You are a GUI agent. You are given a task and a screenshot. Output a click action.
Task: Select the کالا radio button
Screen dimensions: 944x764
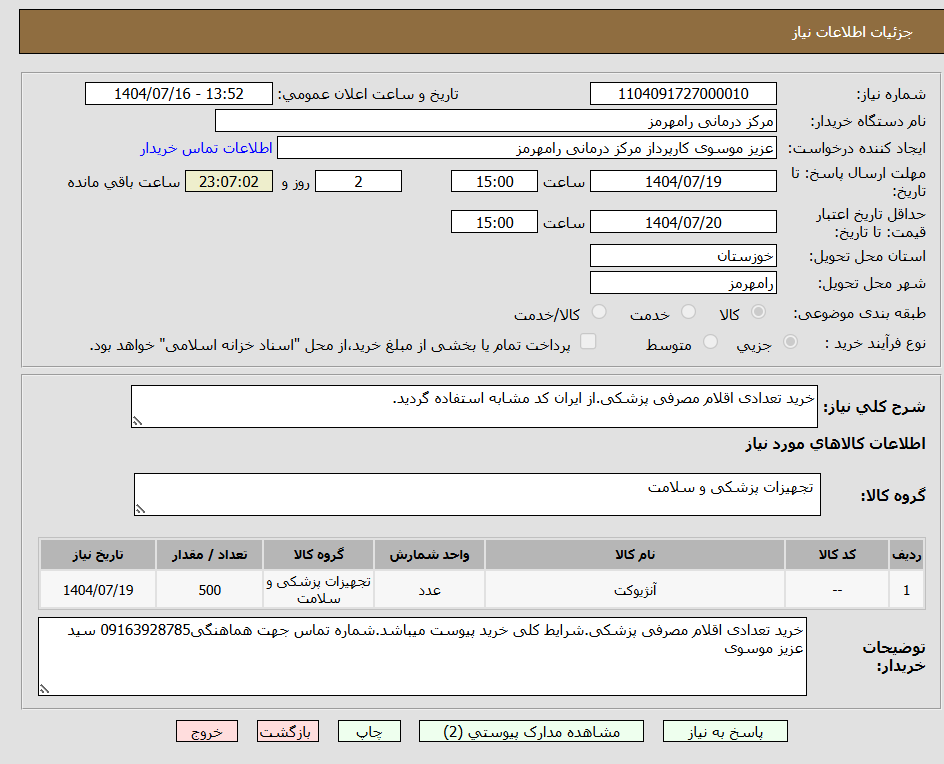pos(759,314)
